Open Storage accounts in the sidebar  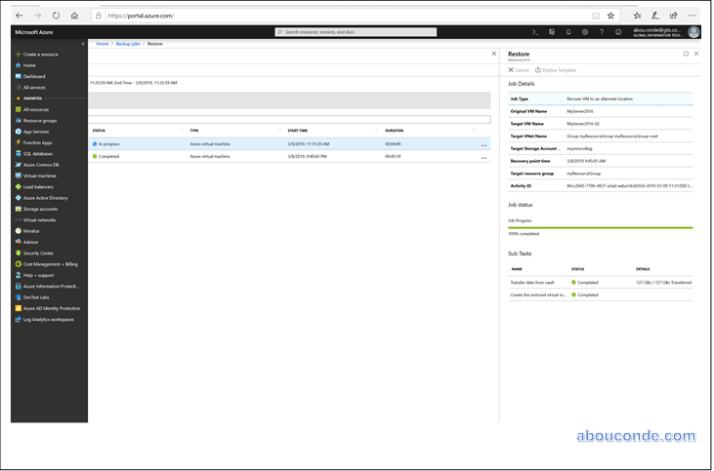[x=40, y=208]
